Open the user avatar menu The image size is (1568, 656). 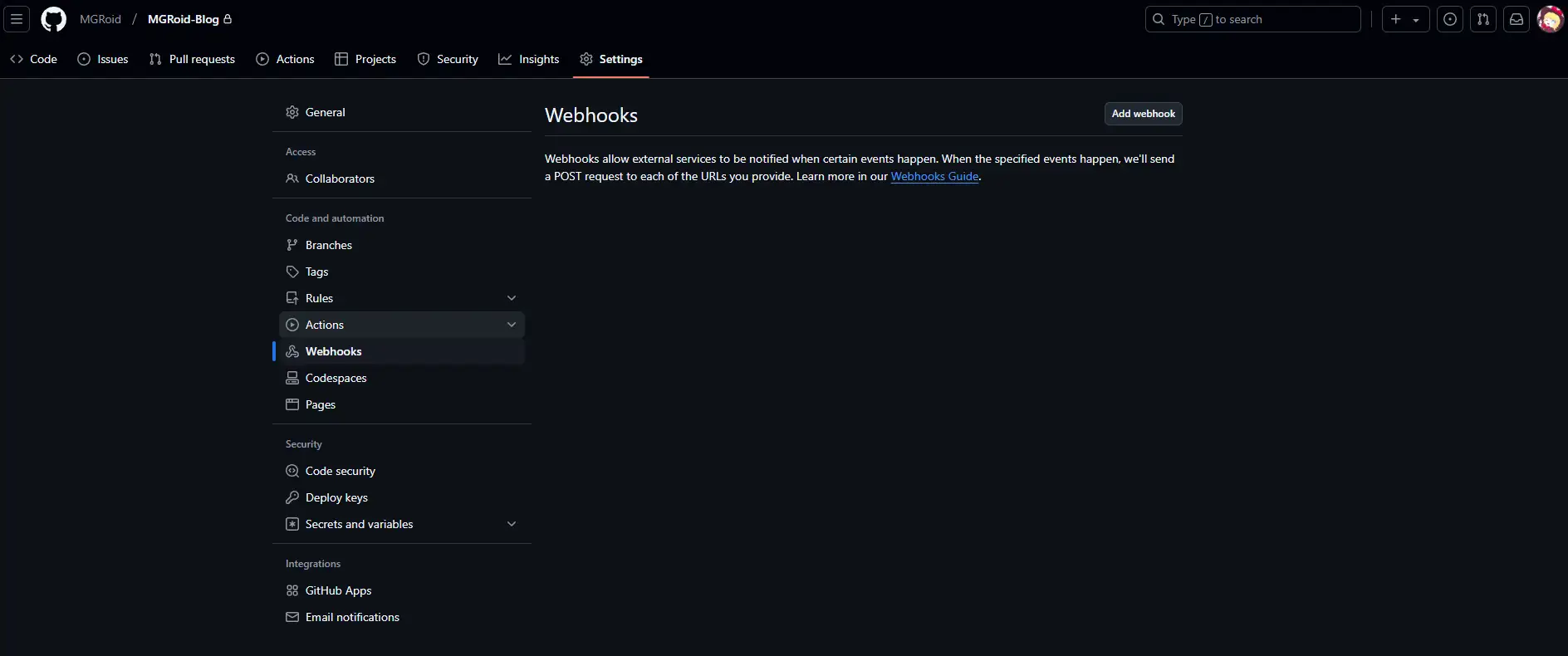pyautogui.click(x=1550, y=19)
